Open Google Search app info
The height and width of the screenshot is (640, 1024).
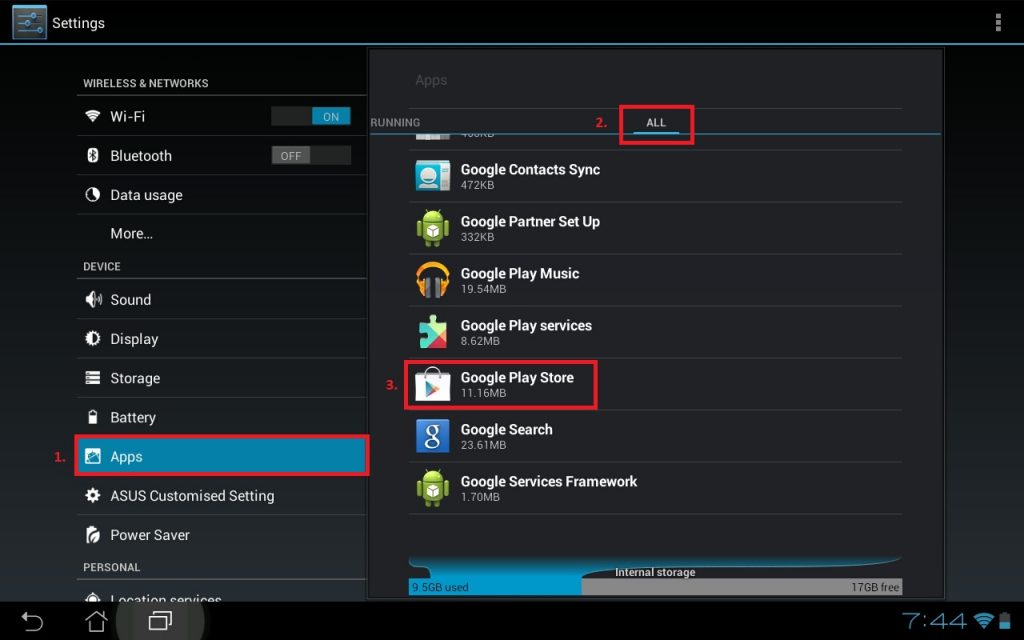[x=655, y=436]
